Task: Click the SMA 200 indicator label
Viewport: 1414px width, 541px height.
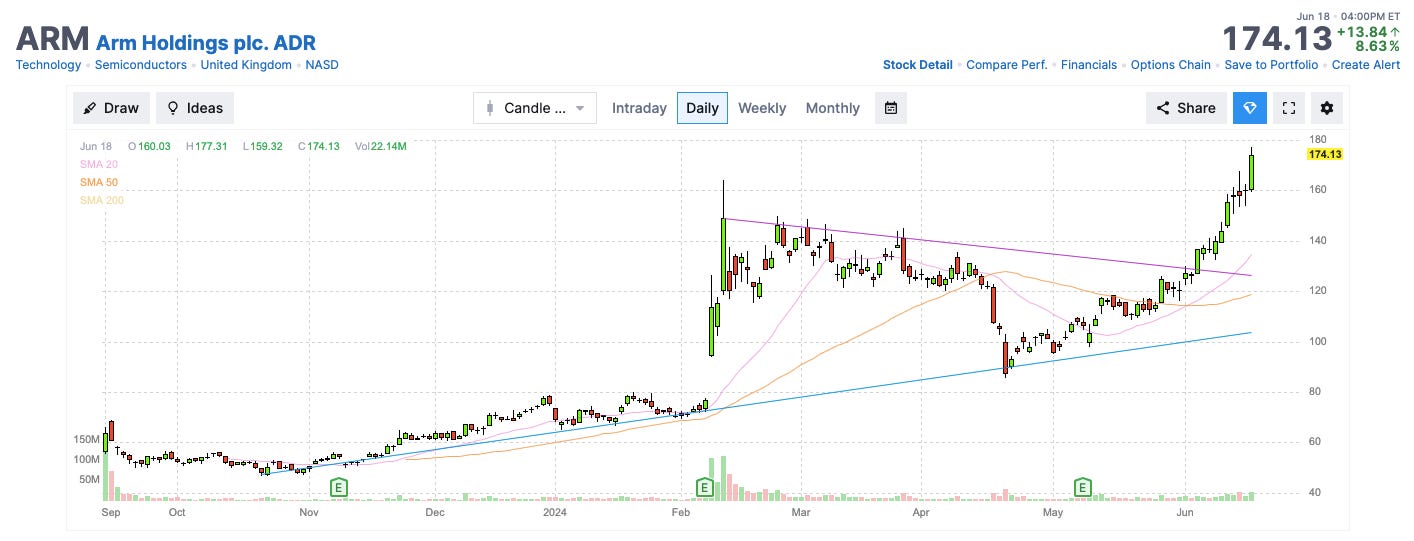Action: [x=101, y=200]
